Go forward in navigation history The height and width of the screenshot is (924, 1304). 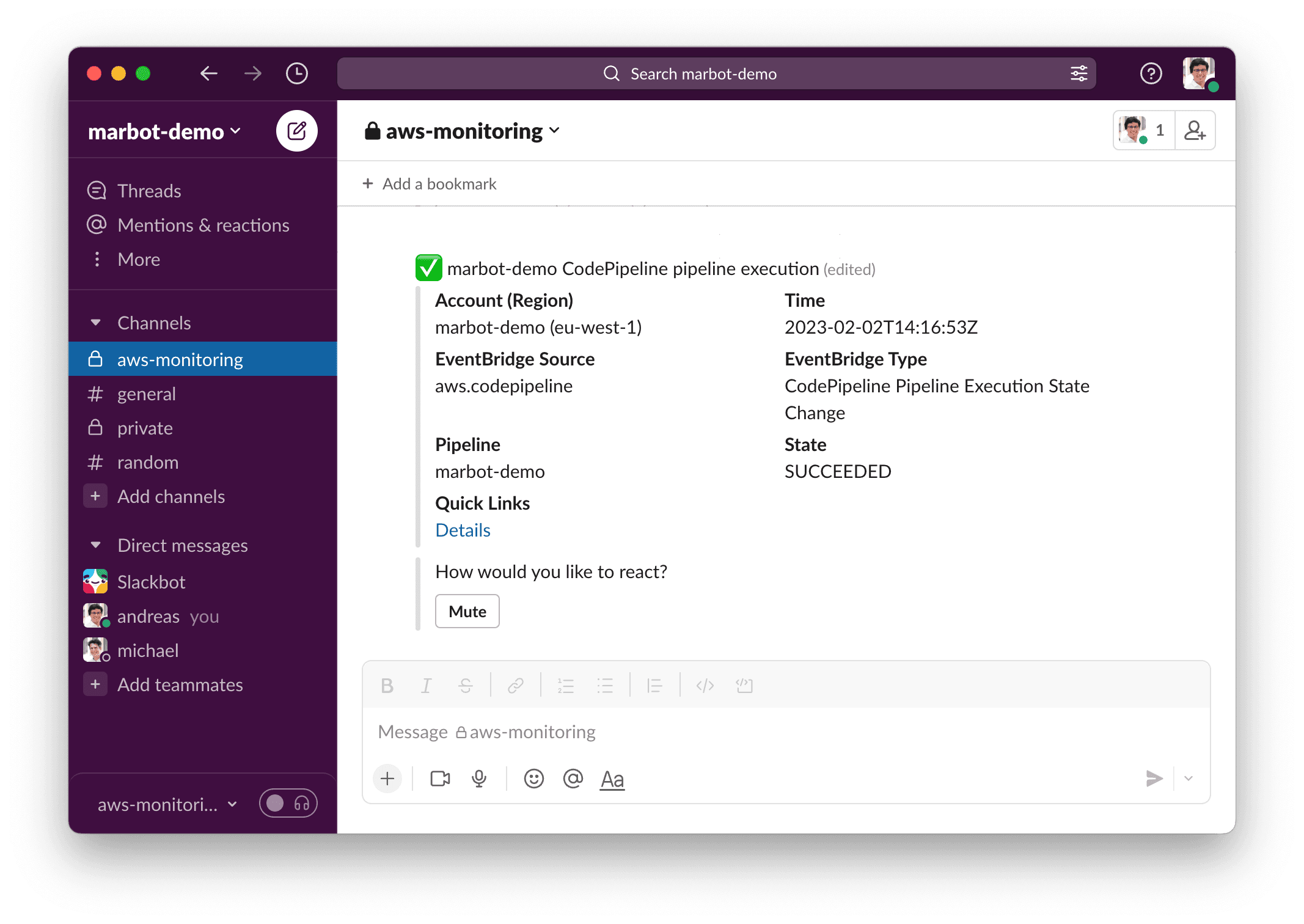(253, 74)
